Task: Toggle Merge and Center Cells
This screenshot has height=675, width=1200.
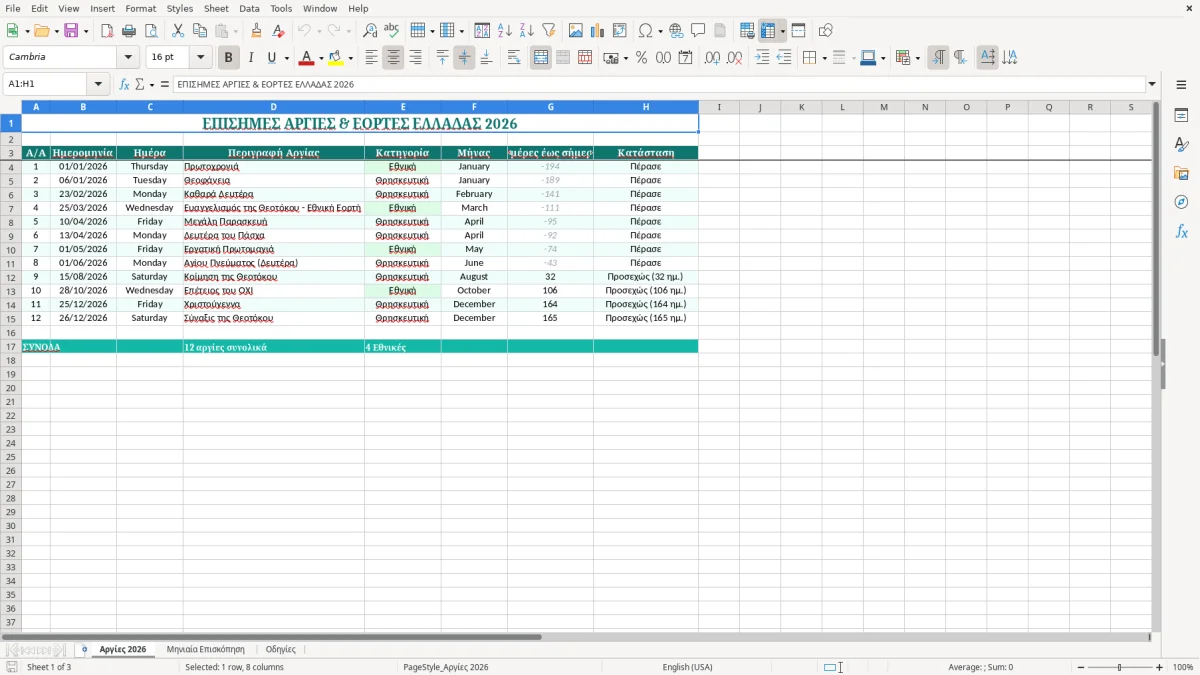Action: click(541, 58)
